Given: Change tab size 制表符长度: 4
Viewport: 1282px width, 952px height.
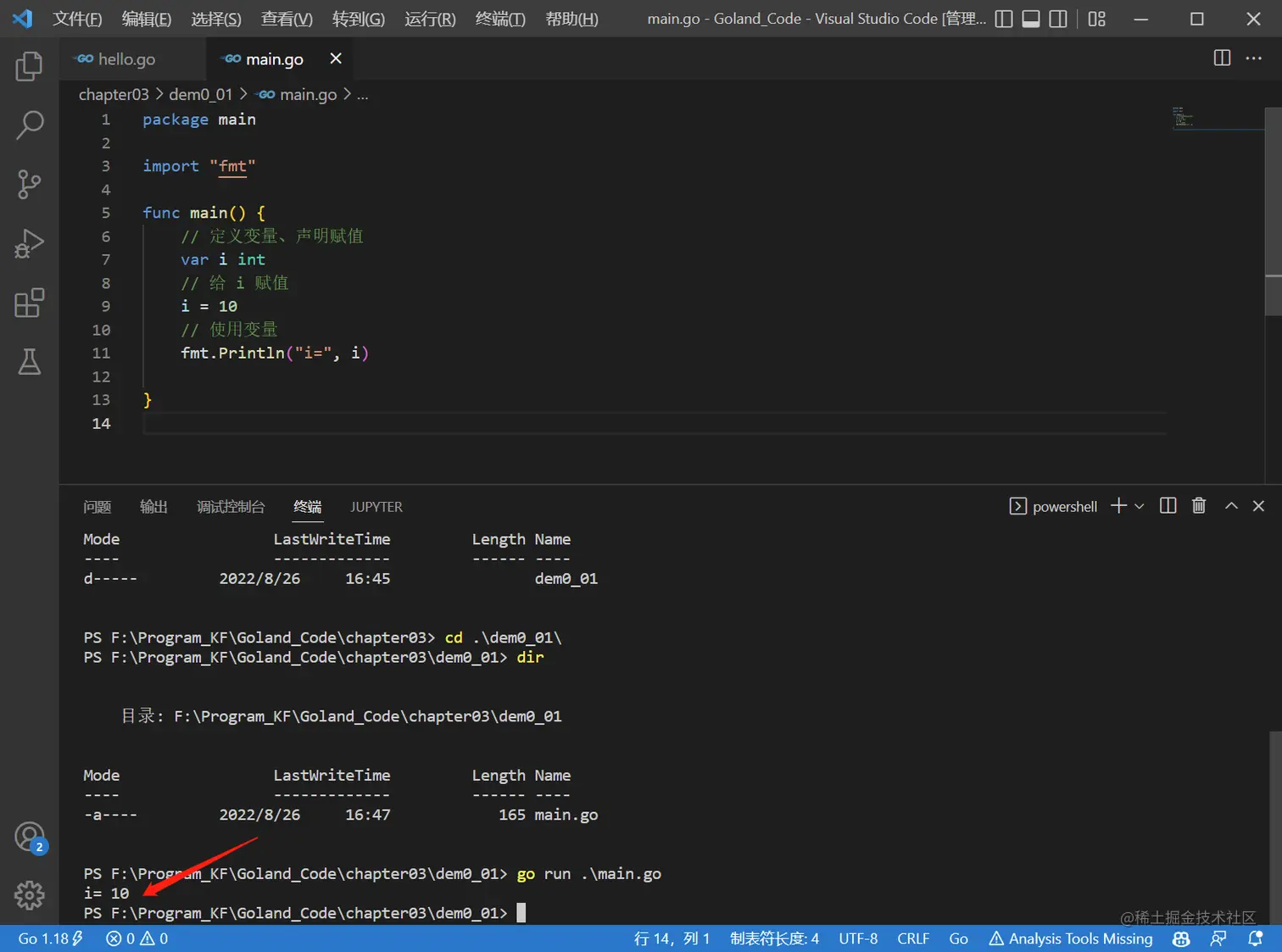Looking at the screenshot, I should click(774, 938).
